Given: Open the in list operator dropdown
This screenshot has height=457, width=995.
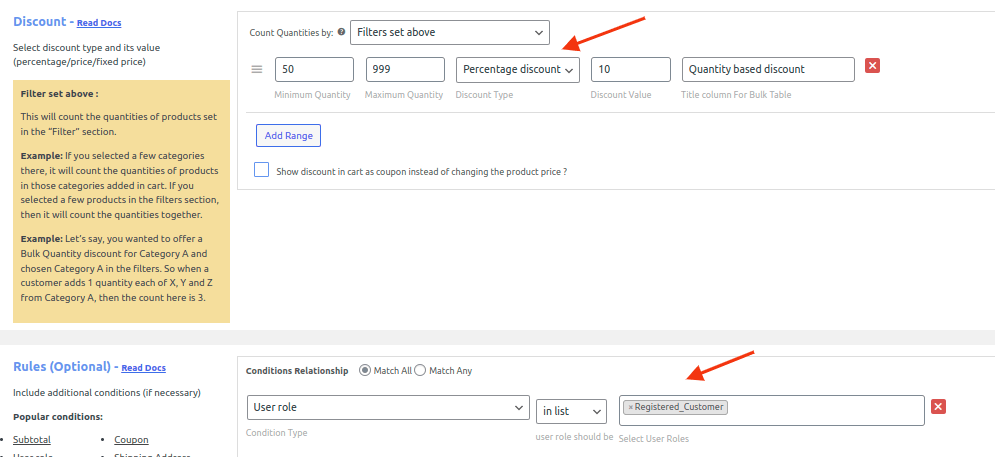Looking at the screenshot, I should click(x=571, y=411).
